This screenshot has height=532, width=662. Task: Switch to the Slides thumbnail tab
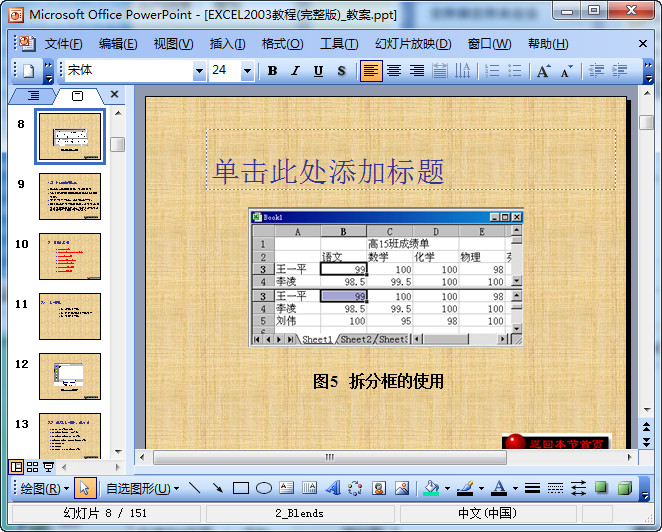pos(77,96)
